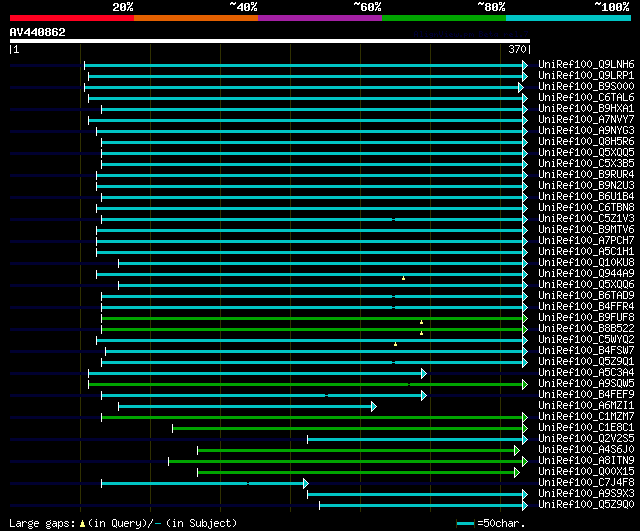Click the purple ~60% identity legend segment

coord(320,18)
